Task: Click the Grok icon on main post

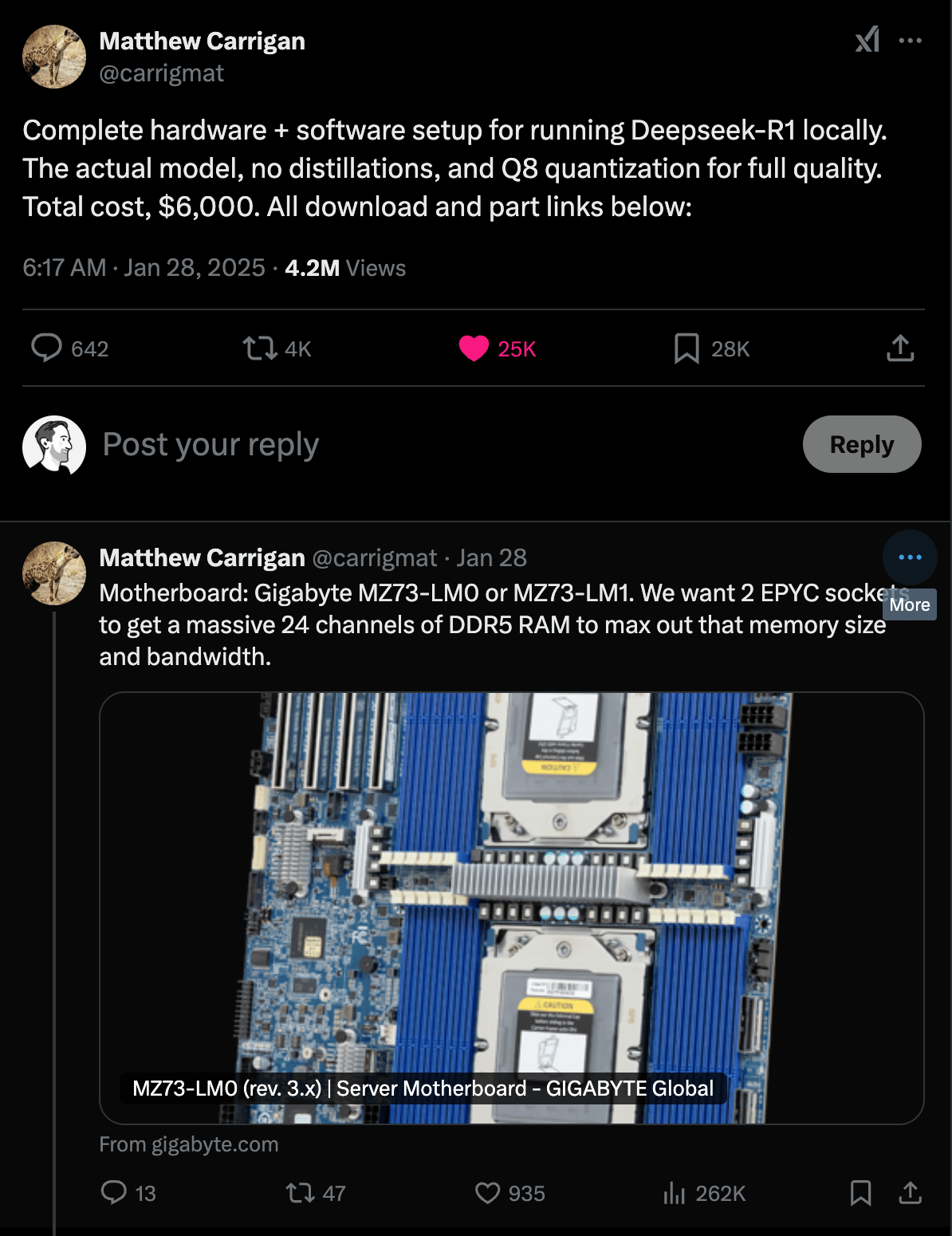Action: [867, 40]
